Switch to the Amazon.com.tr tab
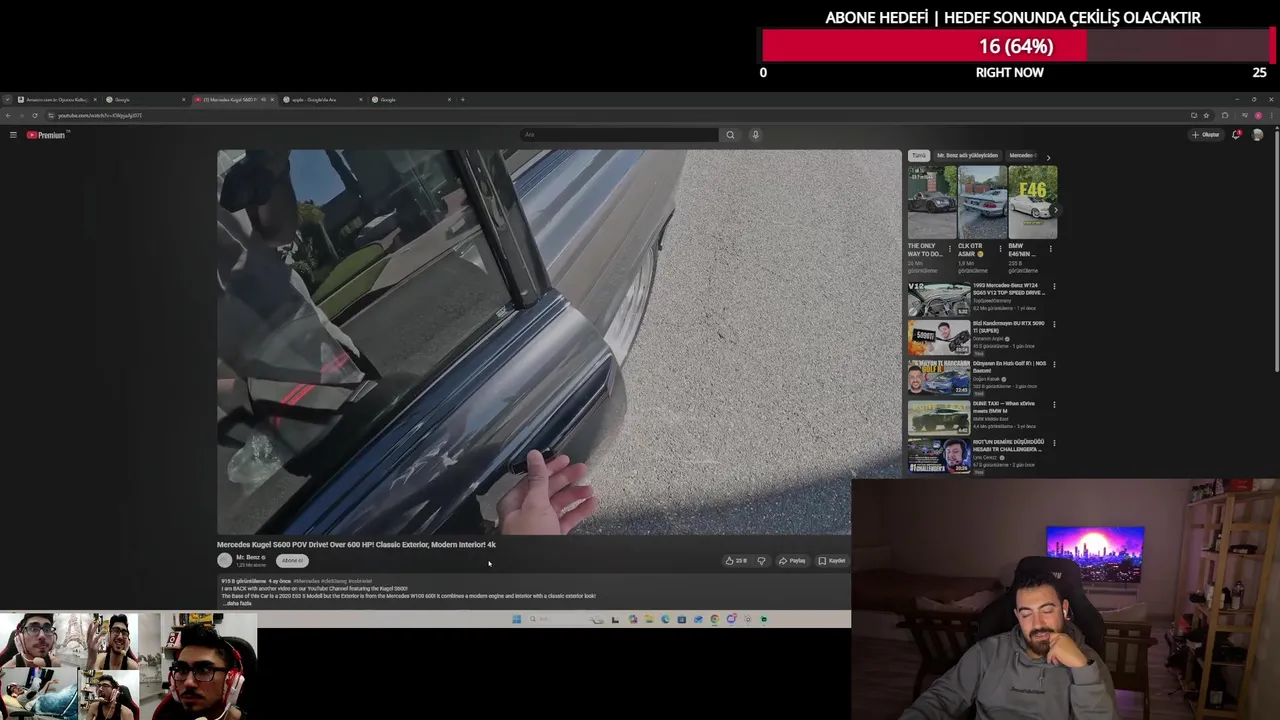 (57, 99)
